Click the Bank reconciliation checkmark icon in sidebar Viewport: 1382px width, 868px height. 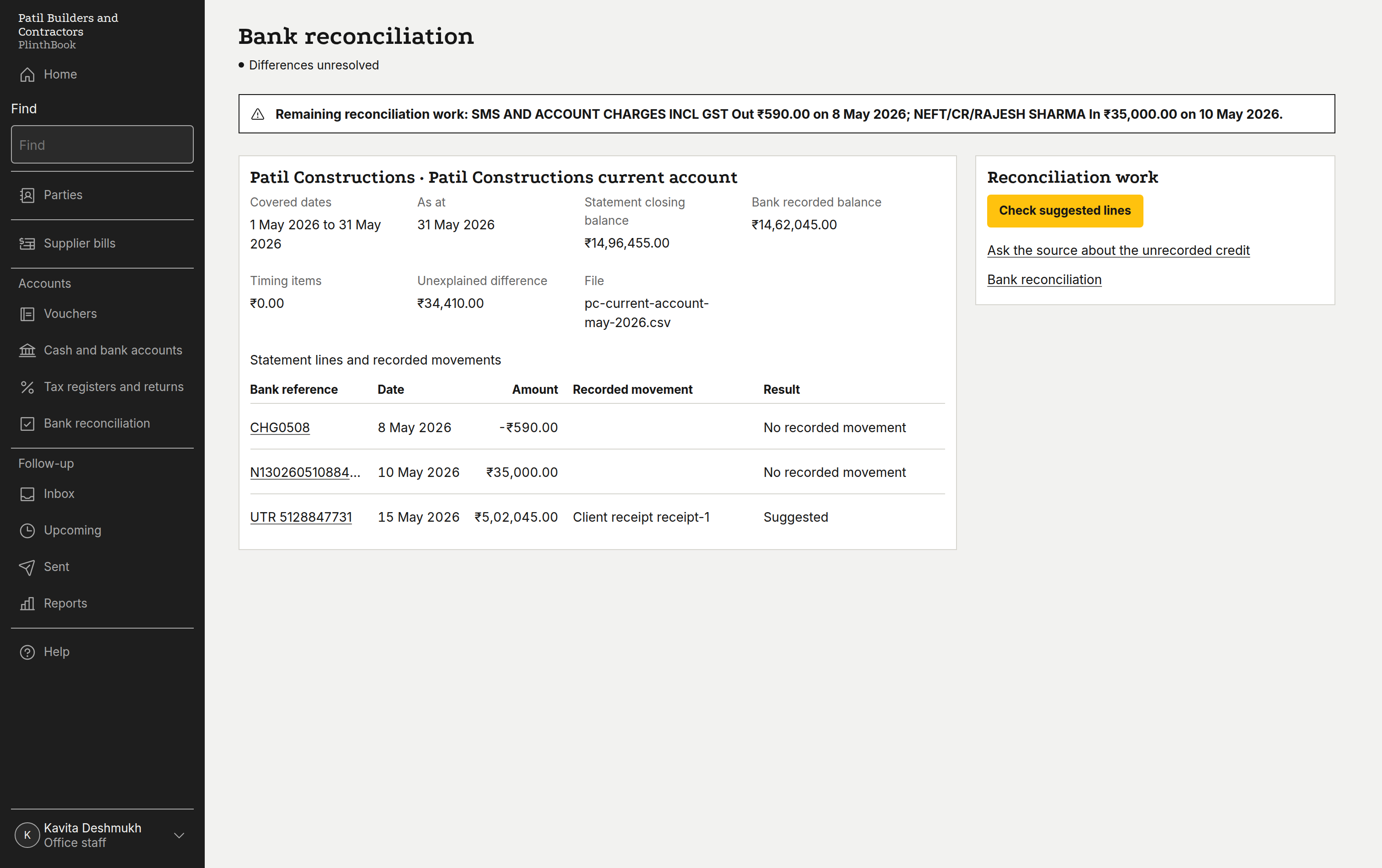click(27, 423)
